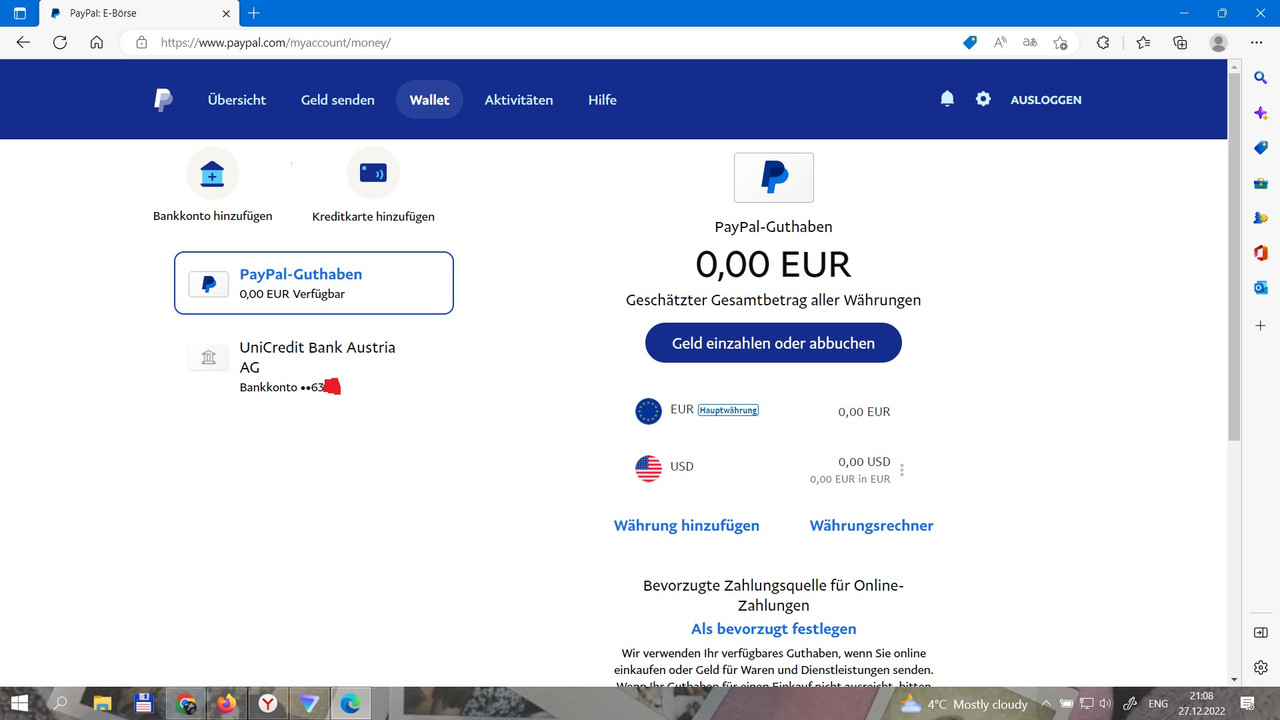Open Firefox from the taskbar
1280x720 pixels.
coord(226,703)
